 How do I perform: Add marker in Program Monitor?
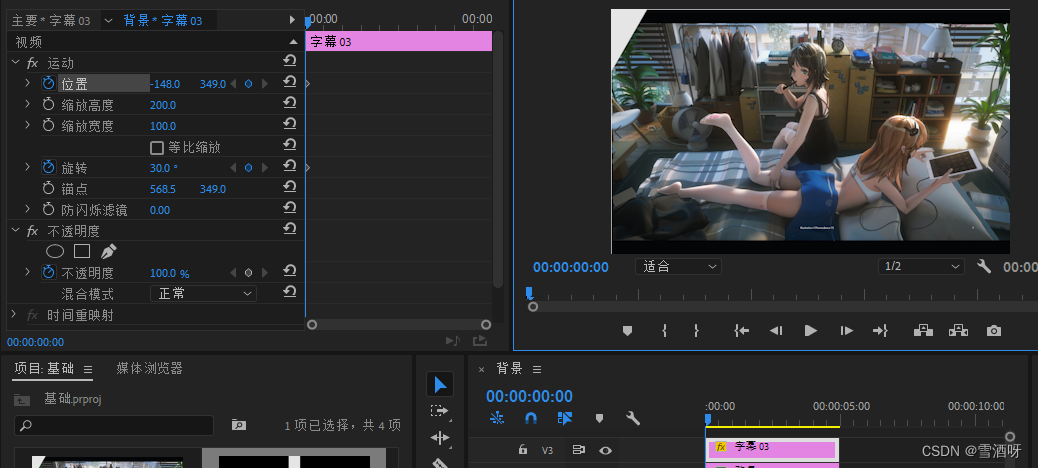click(627, 331)
